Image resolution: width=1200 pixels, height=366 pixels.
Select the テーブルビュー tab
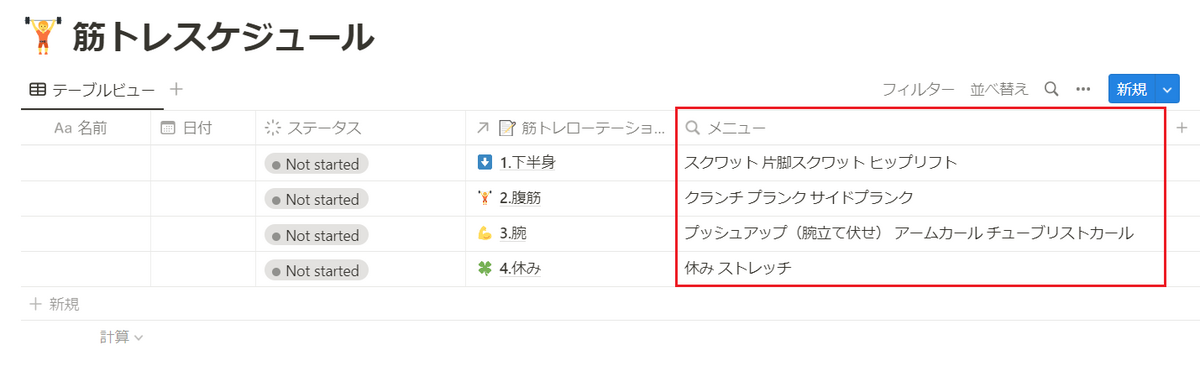pos(92,89)
